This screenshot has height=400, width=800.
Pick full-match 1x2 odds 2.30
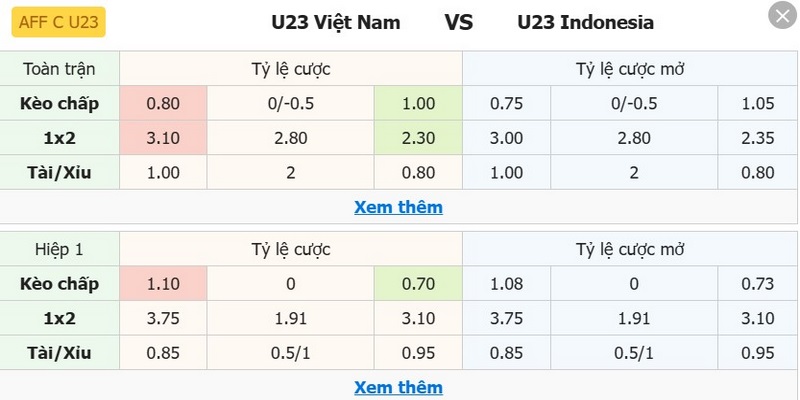(418, 138)
